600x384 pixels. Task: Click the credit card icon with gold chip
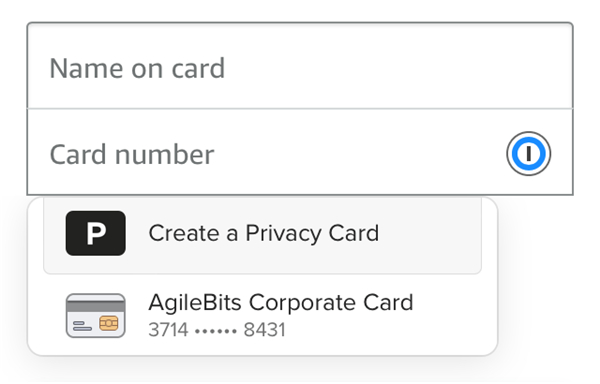click(x=96, y=316)
